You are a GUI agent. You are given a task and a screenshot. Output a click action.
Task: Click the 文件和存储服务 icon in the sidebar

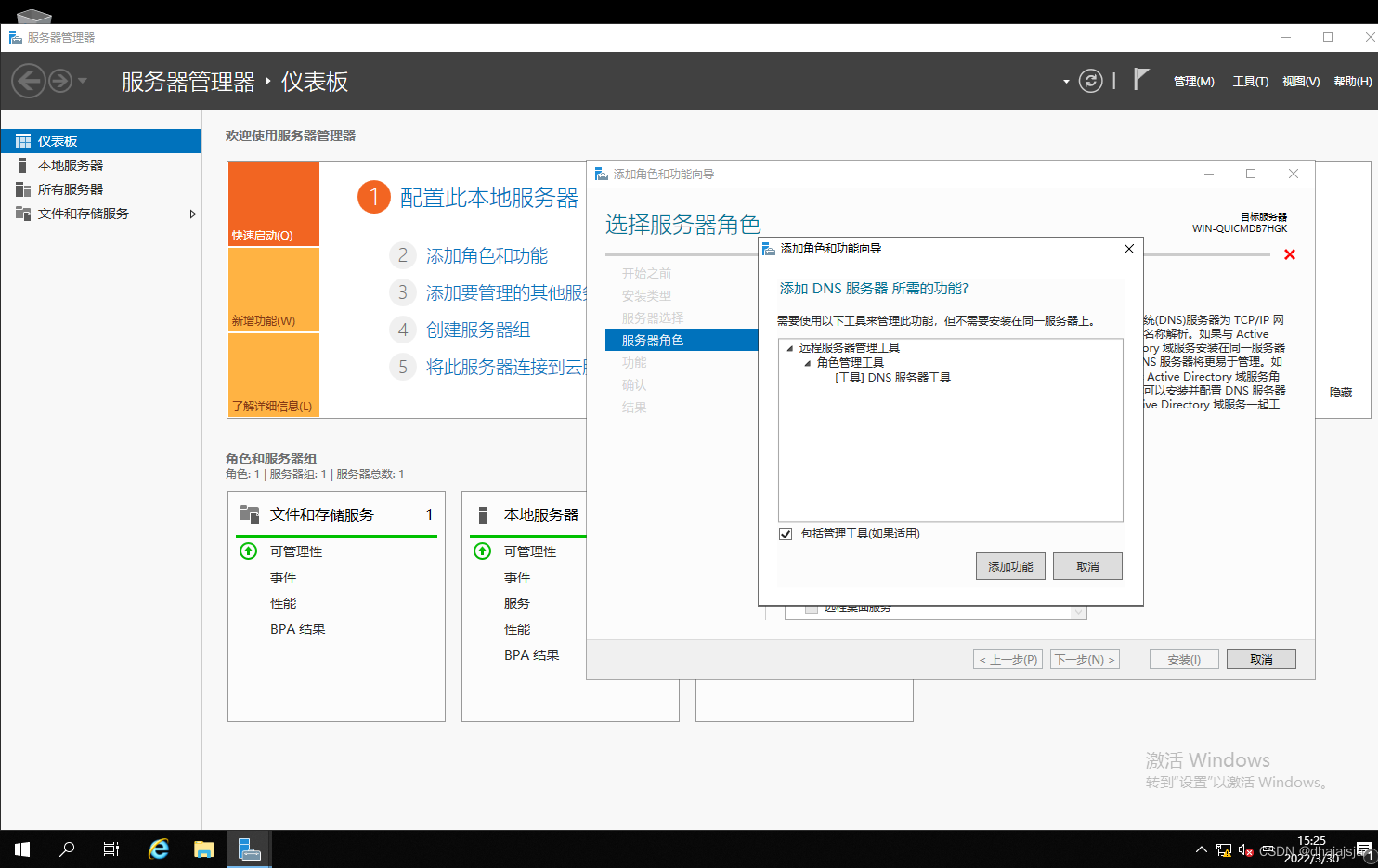tap(23, 214)
